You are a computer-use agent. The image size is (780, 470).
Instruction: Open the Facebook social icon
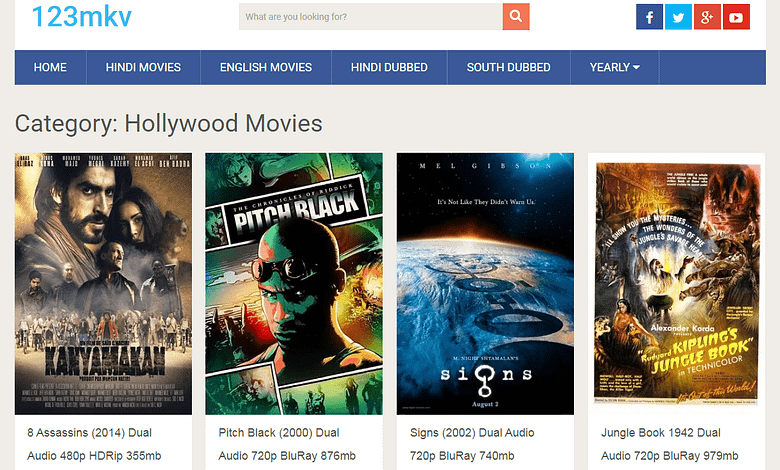649,17
